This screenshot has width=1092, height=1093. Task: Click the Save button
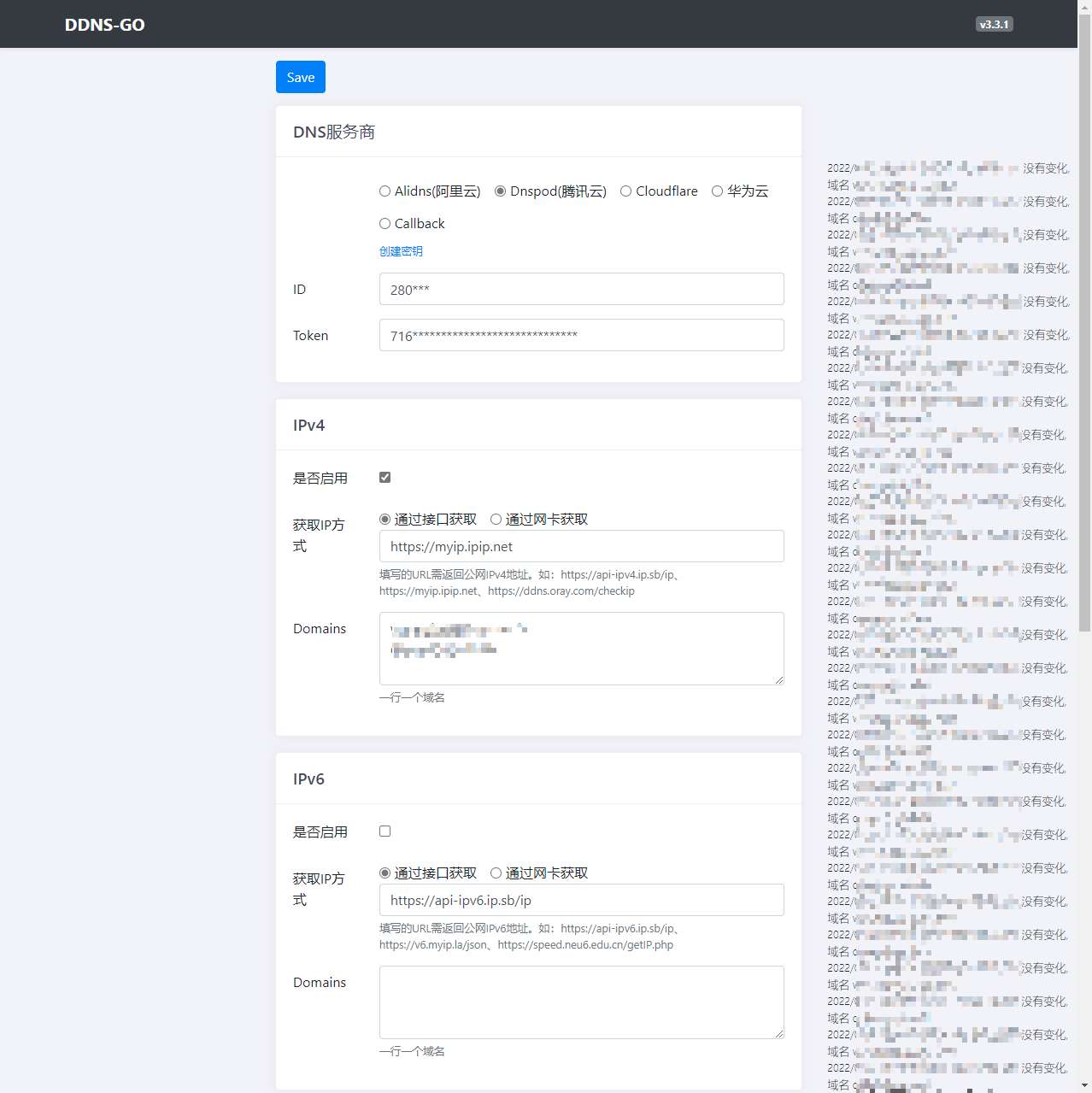(300, 77)
